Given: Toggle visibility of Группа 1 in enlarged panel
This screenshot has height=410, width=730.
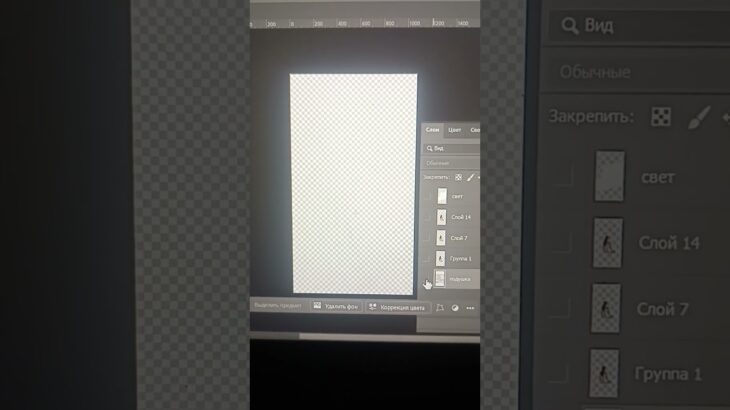Looking at the screenshot, I should (559, 374).
